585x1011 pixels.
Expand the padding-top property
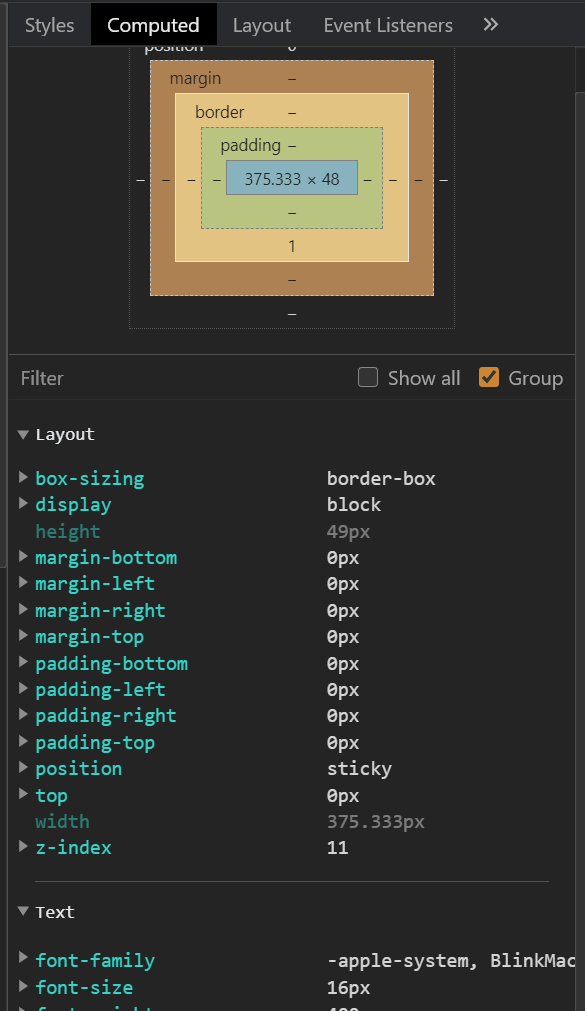[23, 741]
